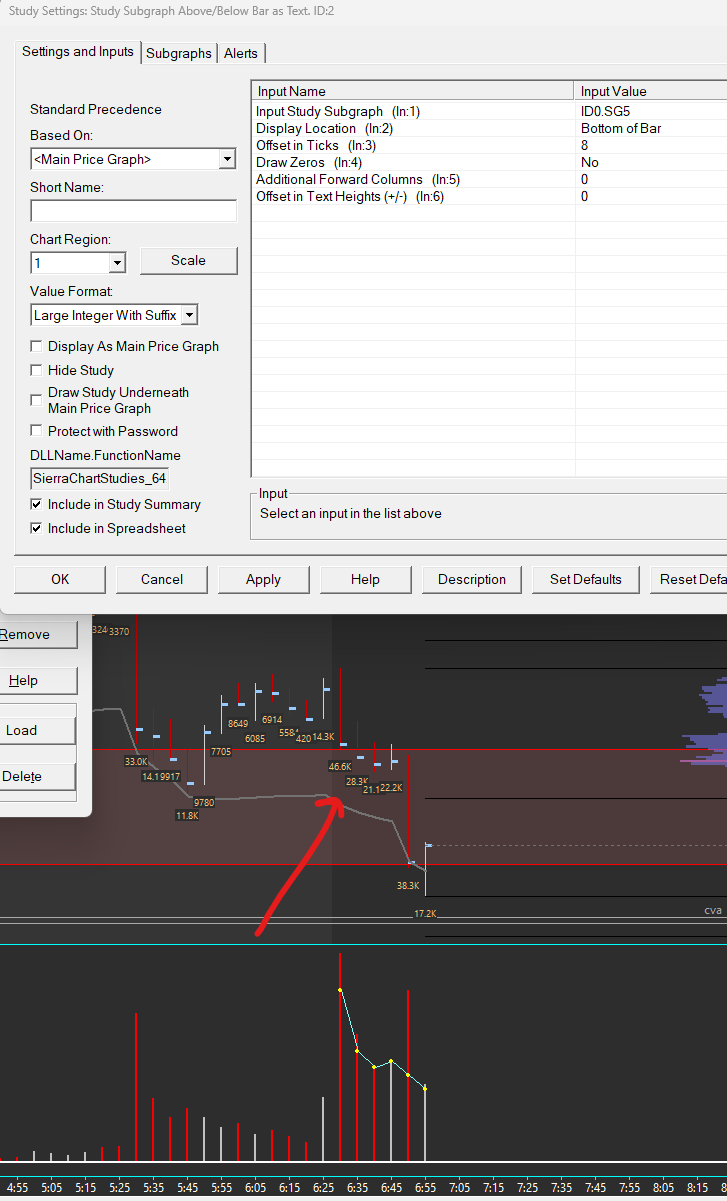Click the Offset in Ticks value 8
Viewport: 727px width, 1201px height.
(x=584, y=145)
